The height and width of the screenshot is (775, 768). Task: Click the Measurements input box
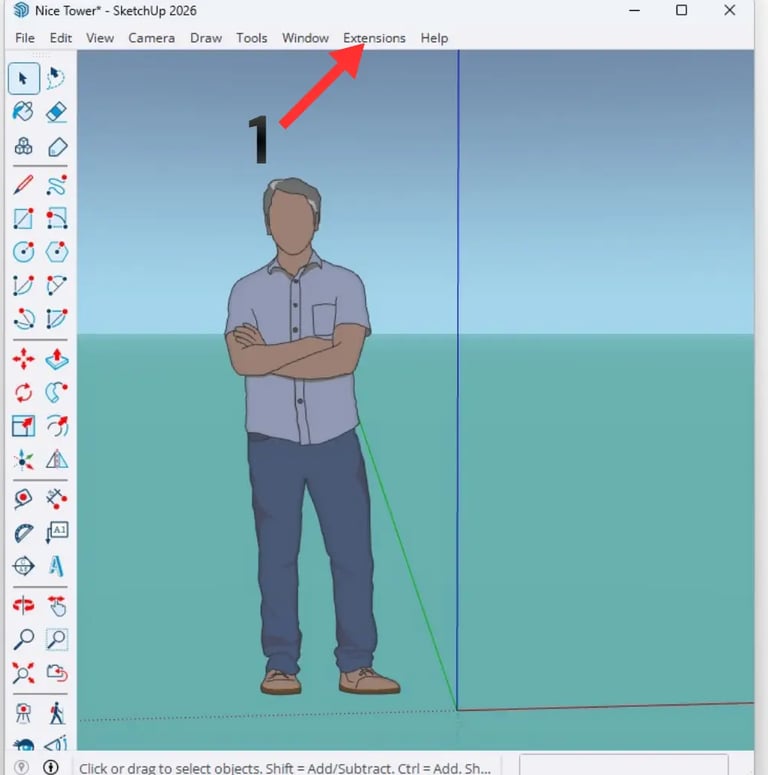click(624, 765)
